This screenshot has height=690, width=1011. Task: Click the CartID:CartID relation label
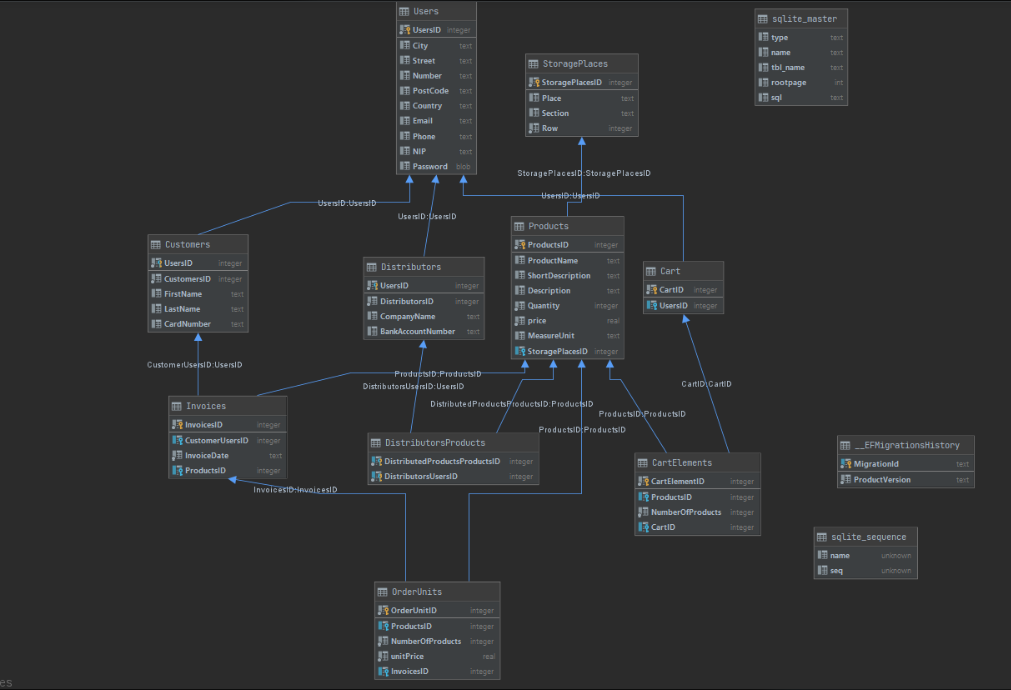coord(706,384)
